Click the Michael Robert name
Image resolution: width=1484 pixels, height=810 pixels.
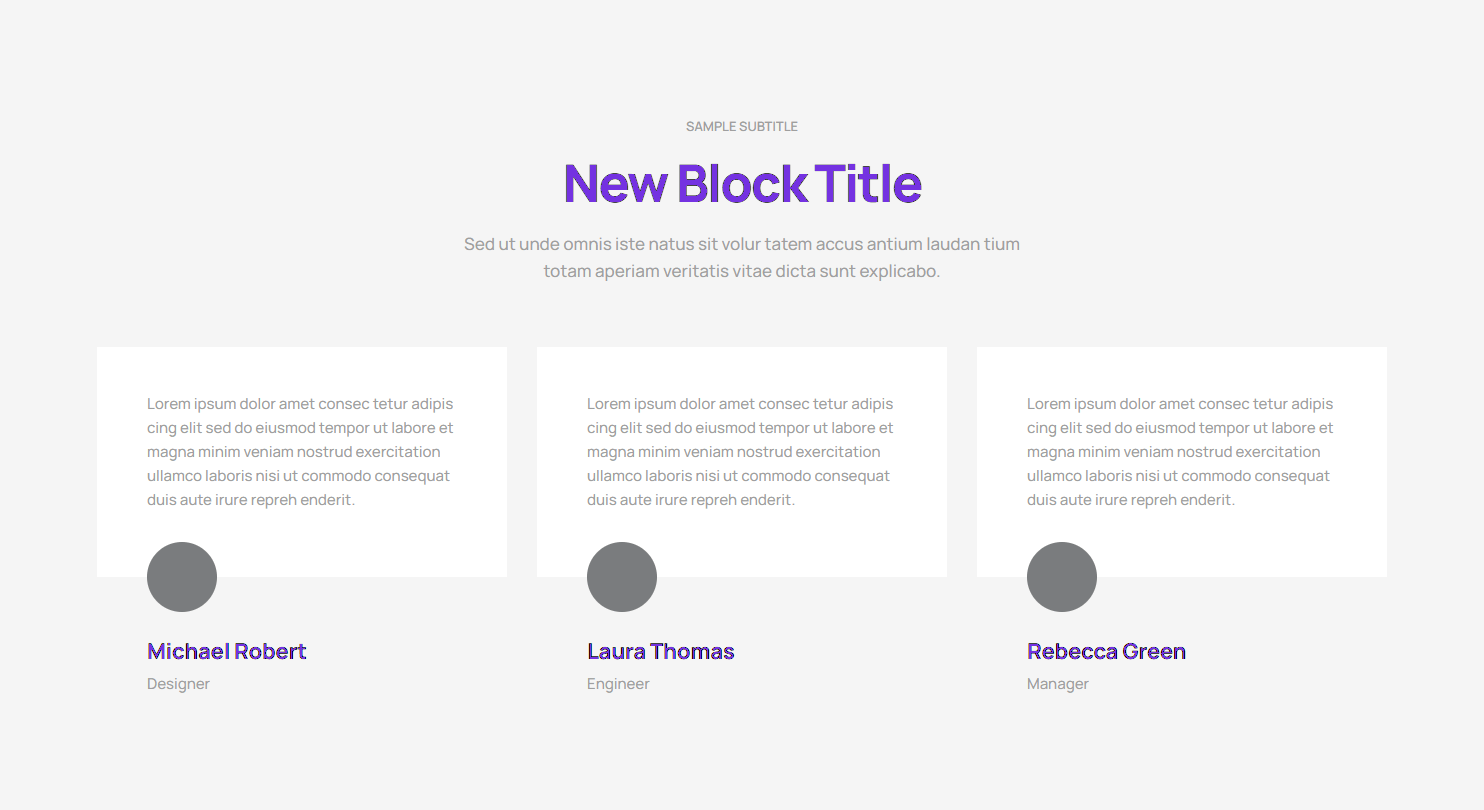tap(226, 652)
